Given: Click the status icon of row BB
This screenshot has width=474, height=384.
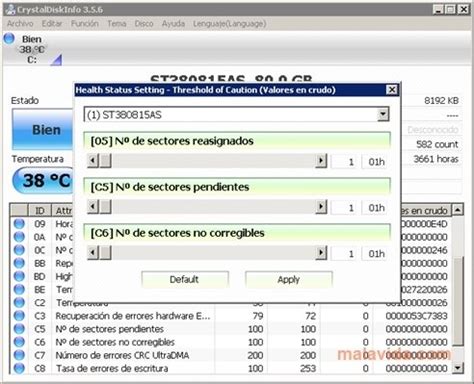Looking at the screenshot, I should point(19,263).
